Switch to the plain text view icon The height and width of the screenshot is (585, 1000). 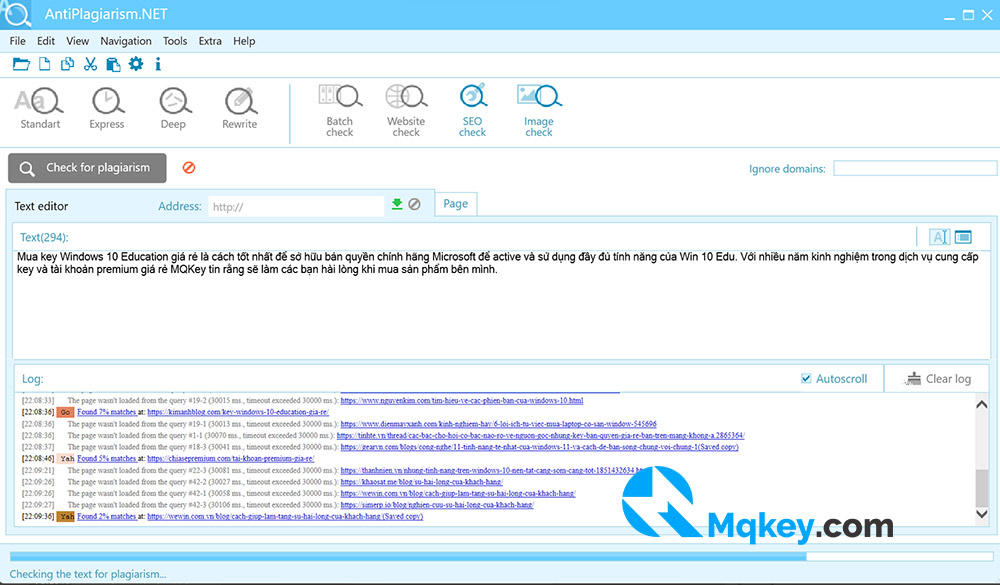(x=939, y=237)
